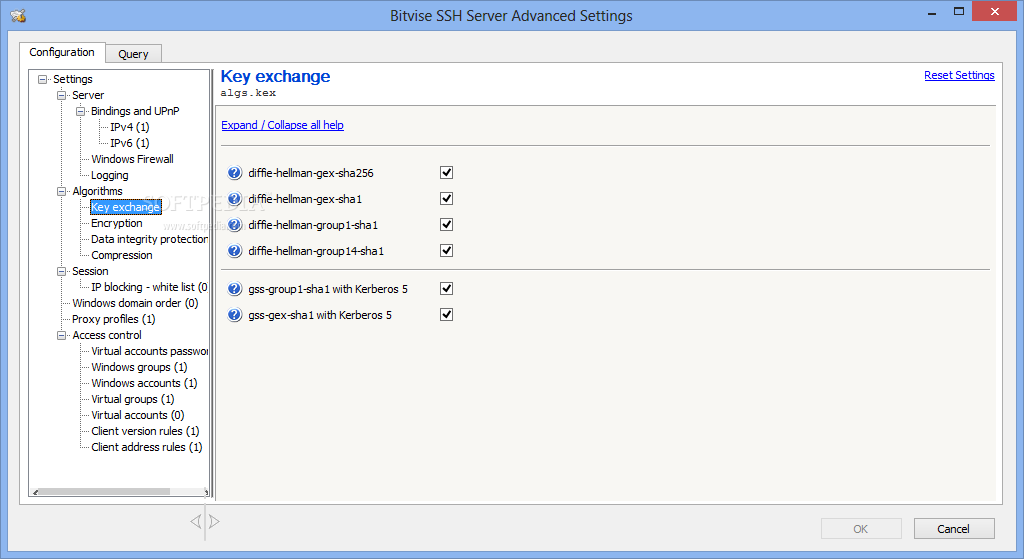The image size is (1024, 559).
Task: Collapse the Algorithms tree node
Action: [61, 191]
